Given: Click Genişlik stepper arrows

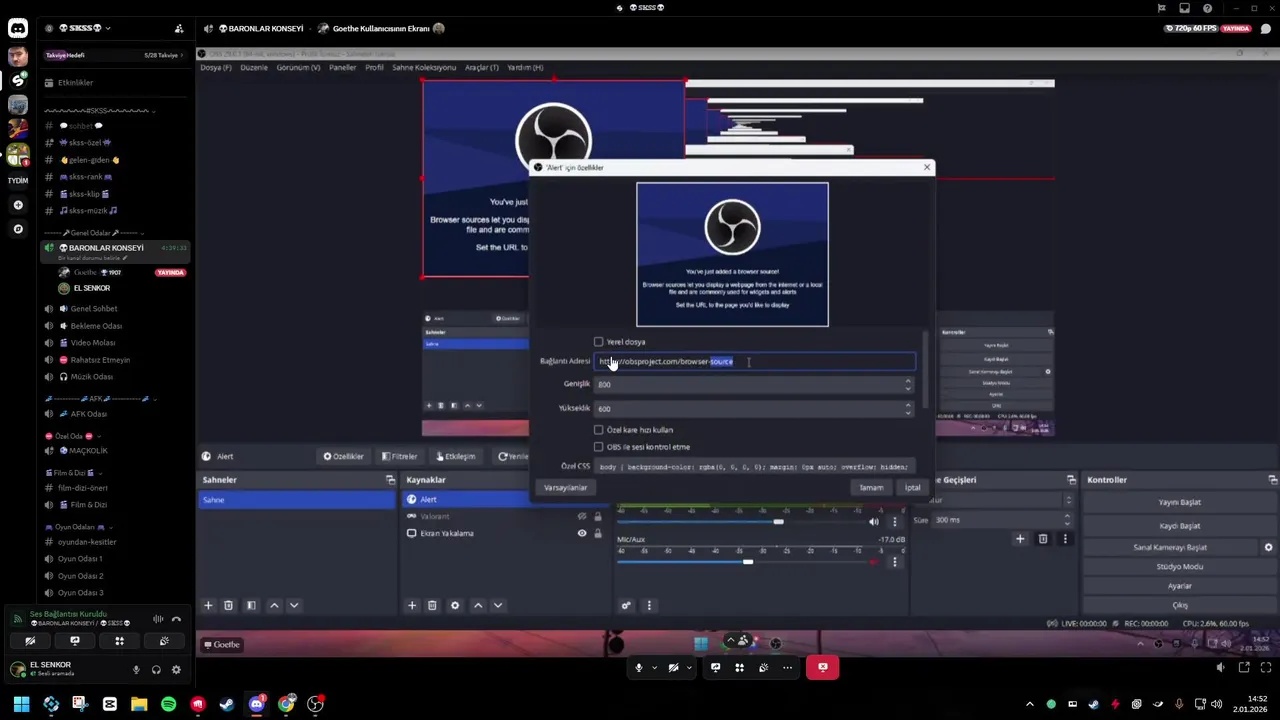Looking at the screenshot, I should (x=908, y=384).
